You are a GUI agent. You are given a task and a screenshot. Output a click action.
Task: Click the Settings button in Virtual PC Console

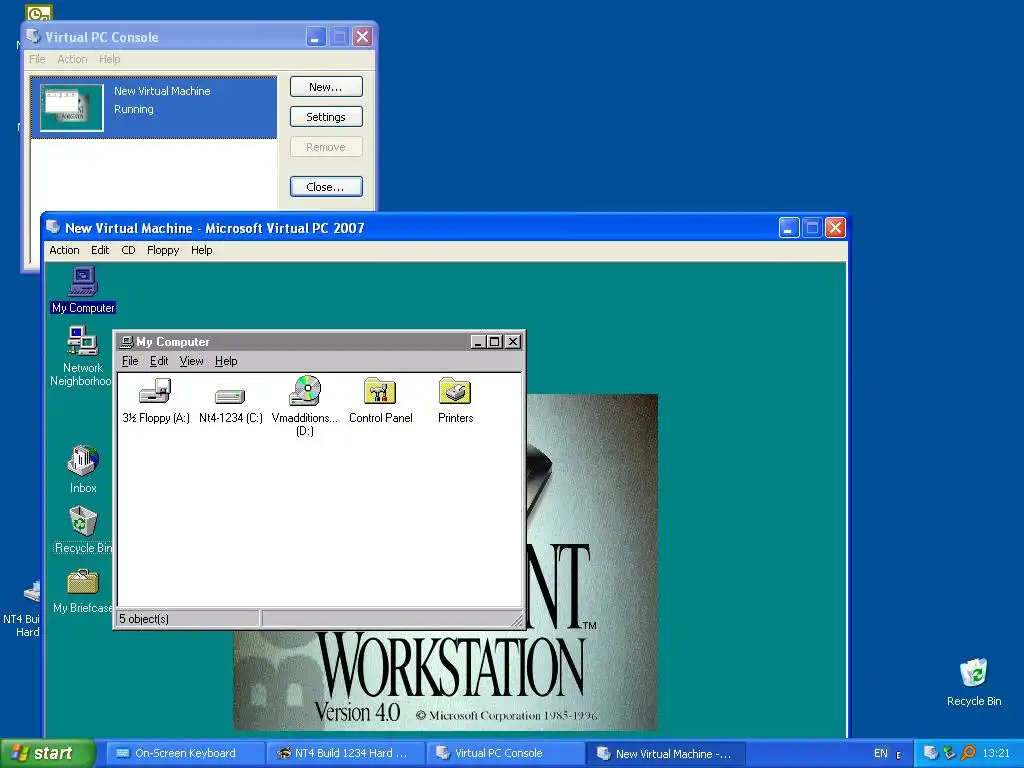(x=326, y=117)
